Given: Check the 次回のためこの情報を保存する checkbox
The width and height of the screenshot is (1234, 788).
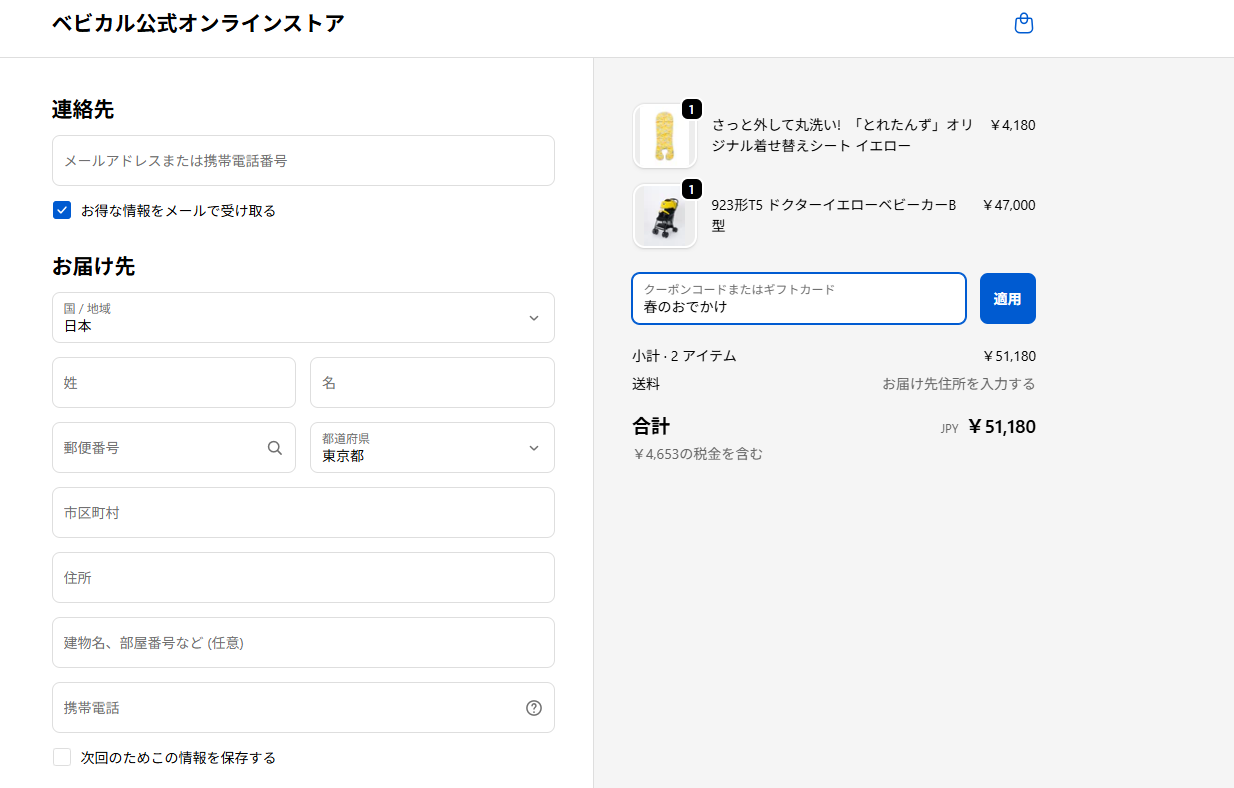Looking at the screenshot, I should pyautogui.click(x=62, y=757).
